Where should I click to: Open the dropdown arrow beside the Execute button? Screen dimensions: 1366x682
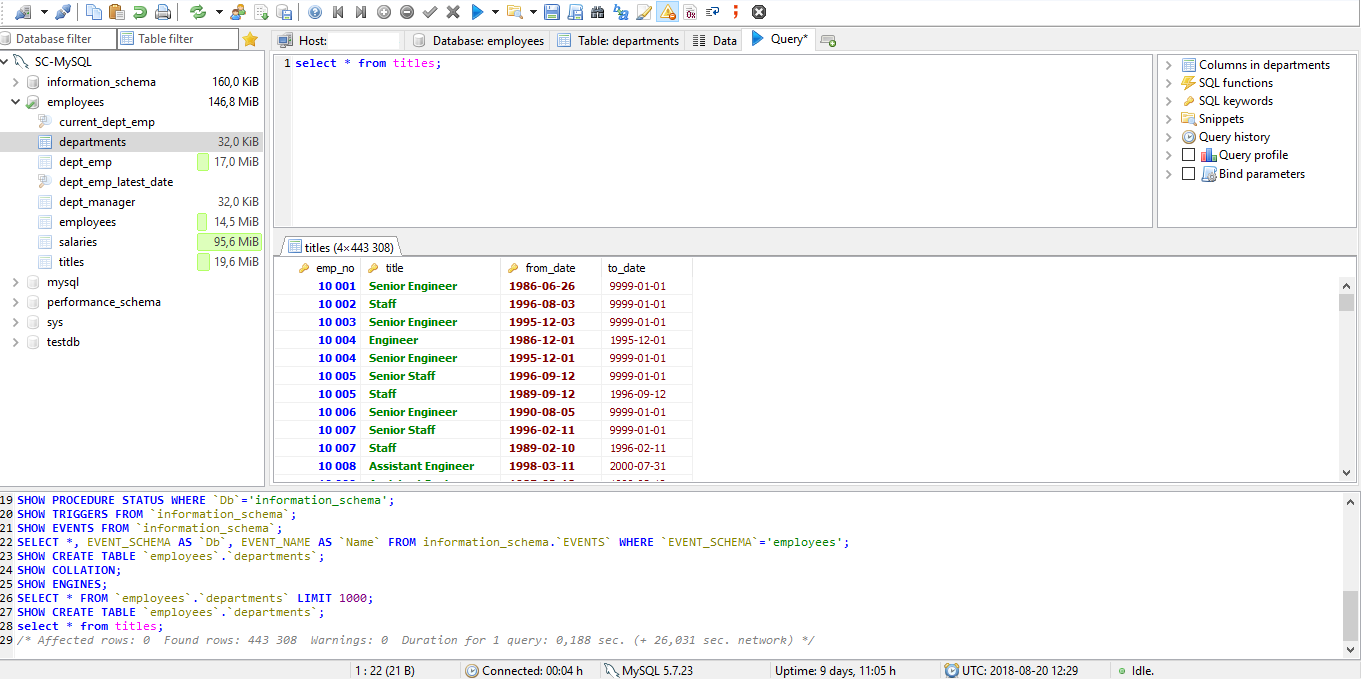coord(495,12)
